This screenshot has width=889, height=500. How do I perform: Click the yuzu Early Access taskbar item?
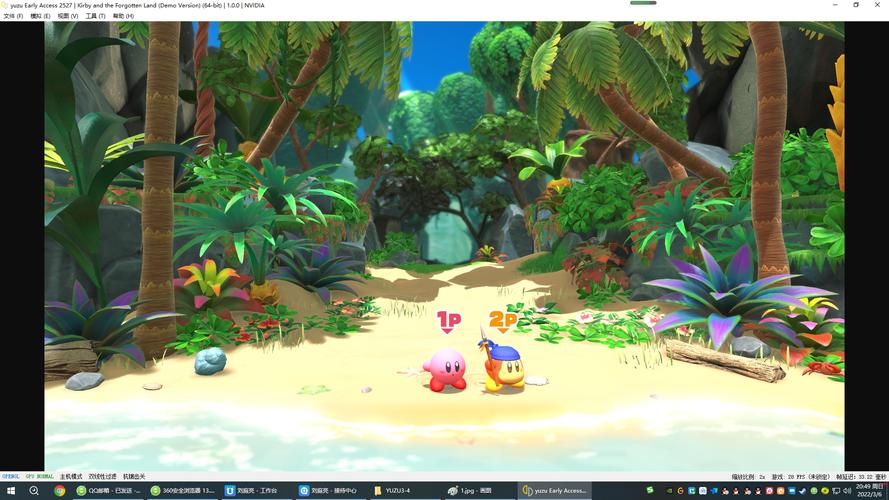[x=554, y=491]
